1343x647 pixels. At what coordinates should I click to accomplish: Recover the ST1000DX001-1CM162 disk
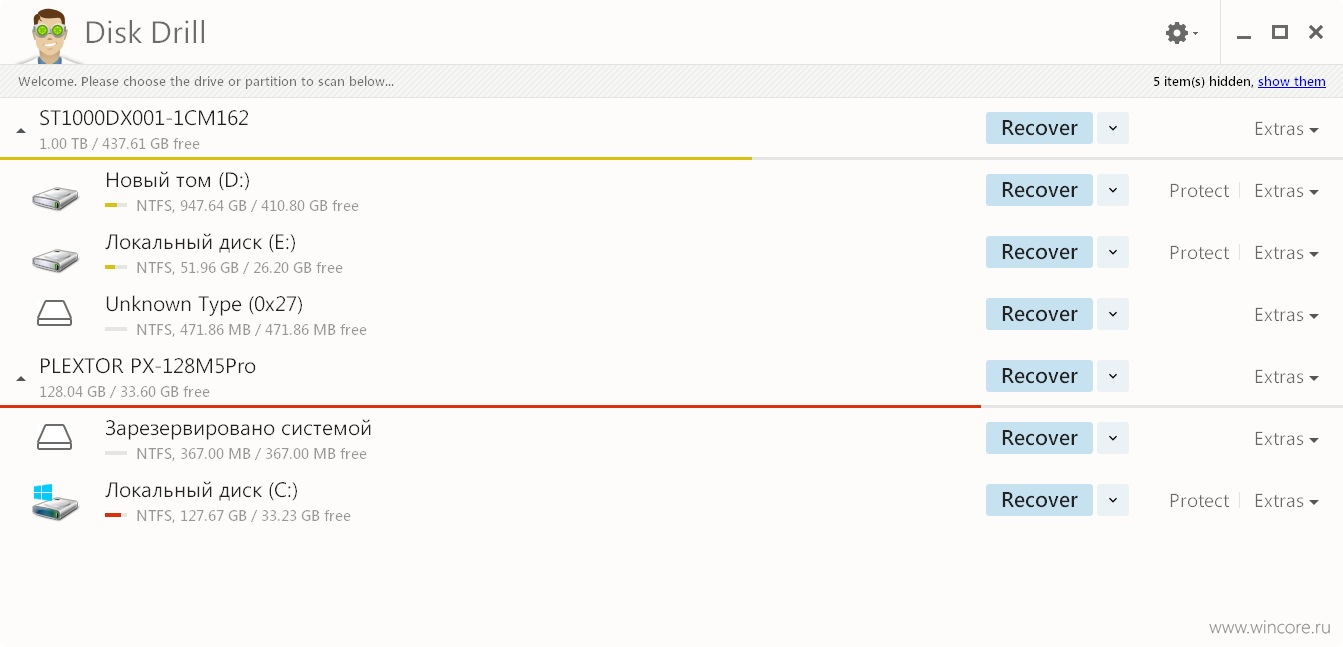click(x=1039, y=128)
